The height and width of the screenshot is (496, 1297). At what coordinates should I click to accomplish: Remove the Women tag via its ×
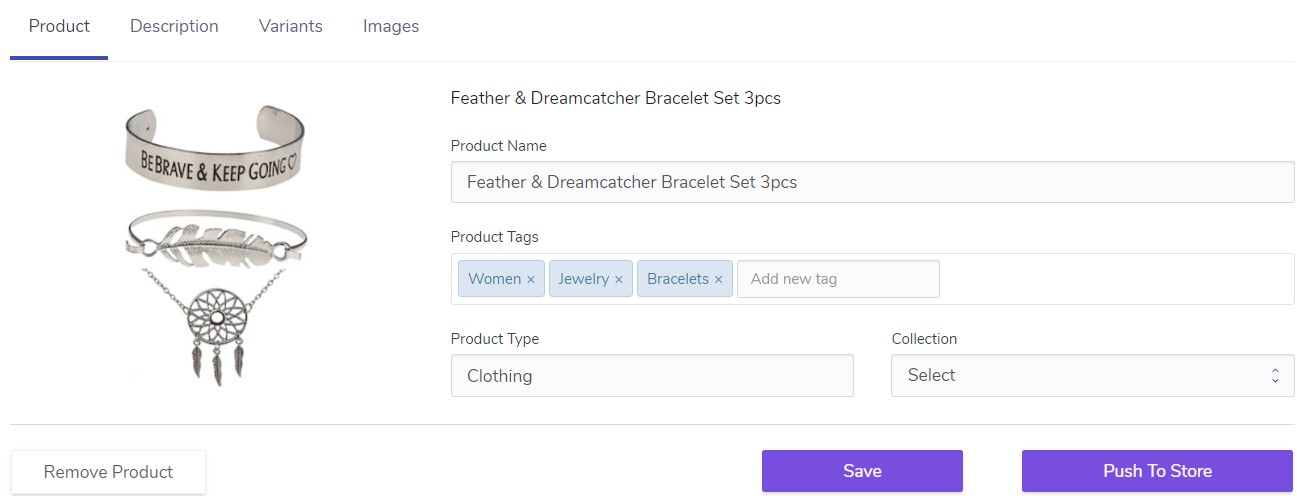pos(531,280)
